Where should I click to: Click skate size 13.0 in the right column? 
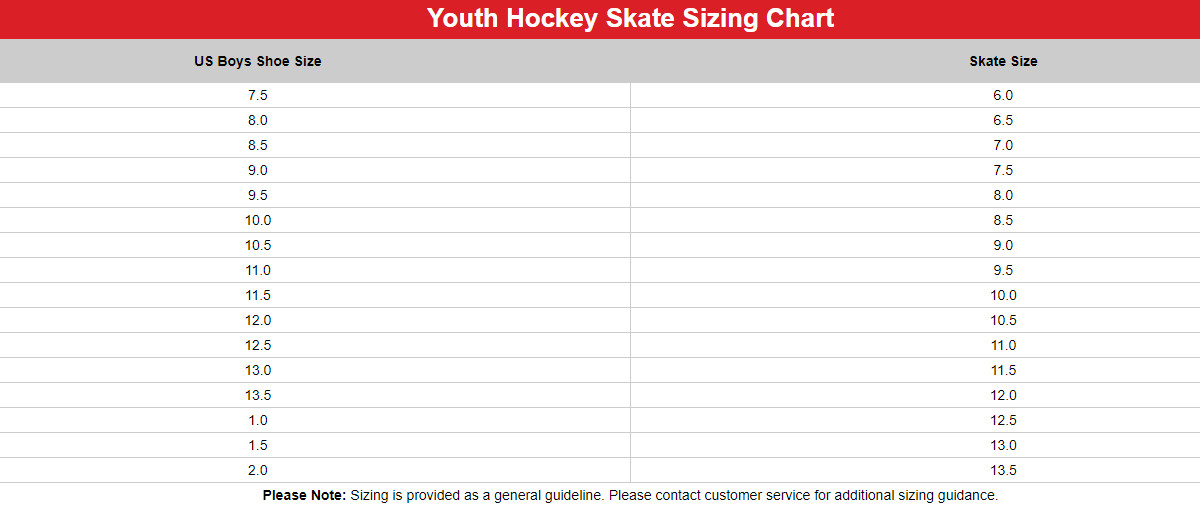pyautogui.click(x=1003, y=445)
